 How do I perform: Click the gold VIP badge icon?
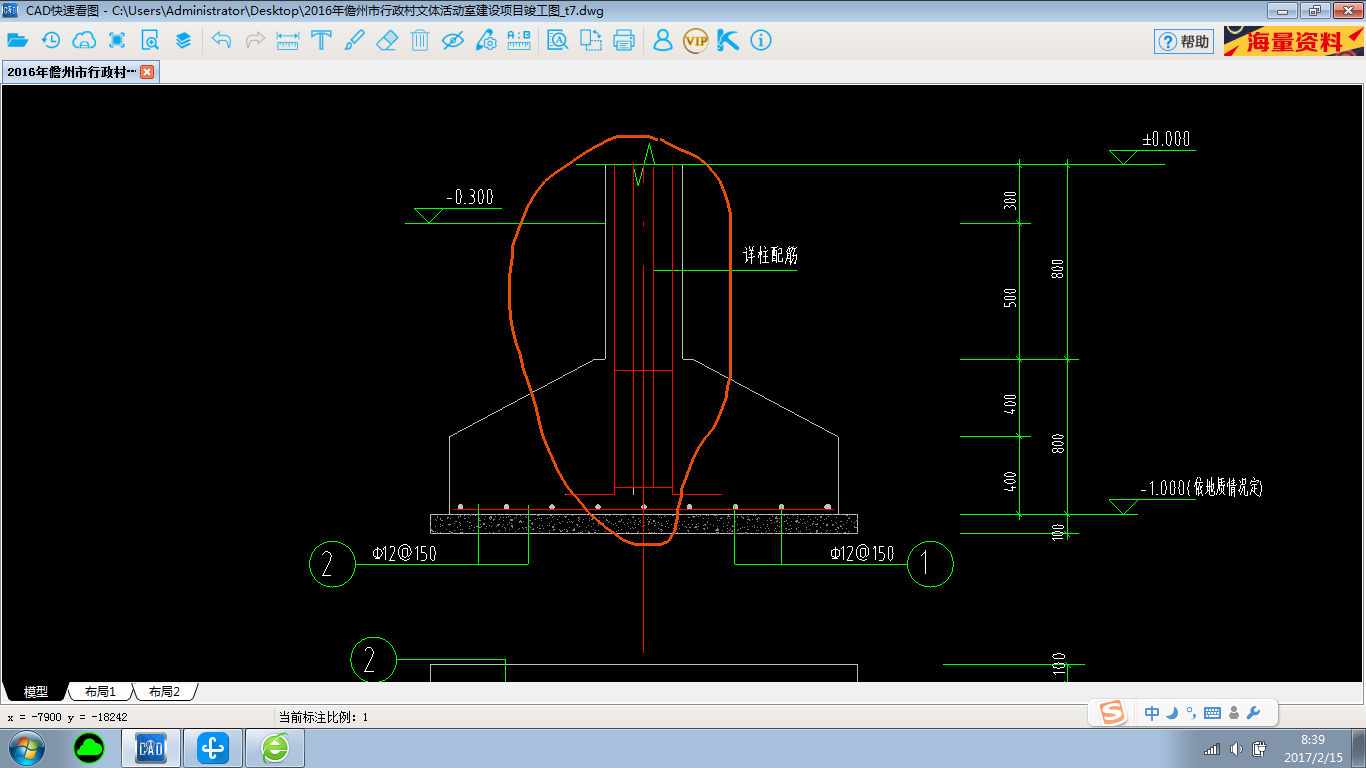click(x=695, y=41)
